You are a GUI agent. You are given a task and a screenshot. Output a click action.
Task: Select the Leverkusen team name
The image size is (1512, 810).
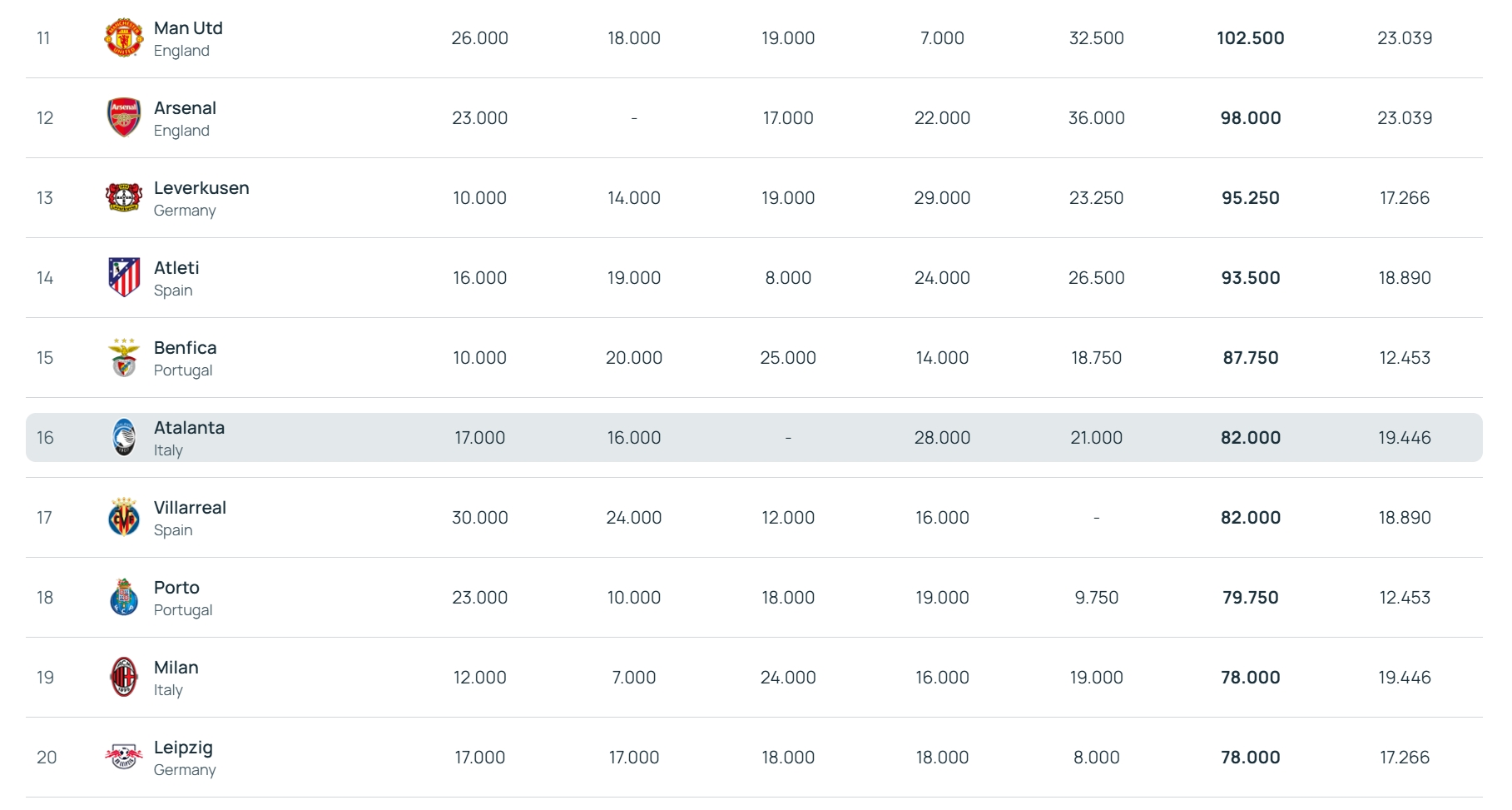click(201, 188)
